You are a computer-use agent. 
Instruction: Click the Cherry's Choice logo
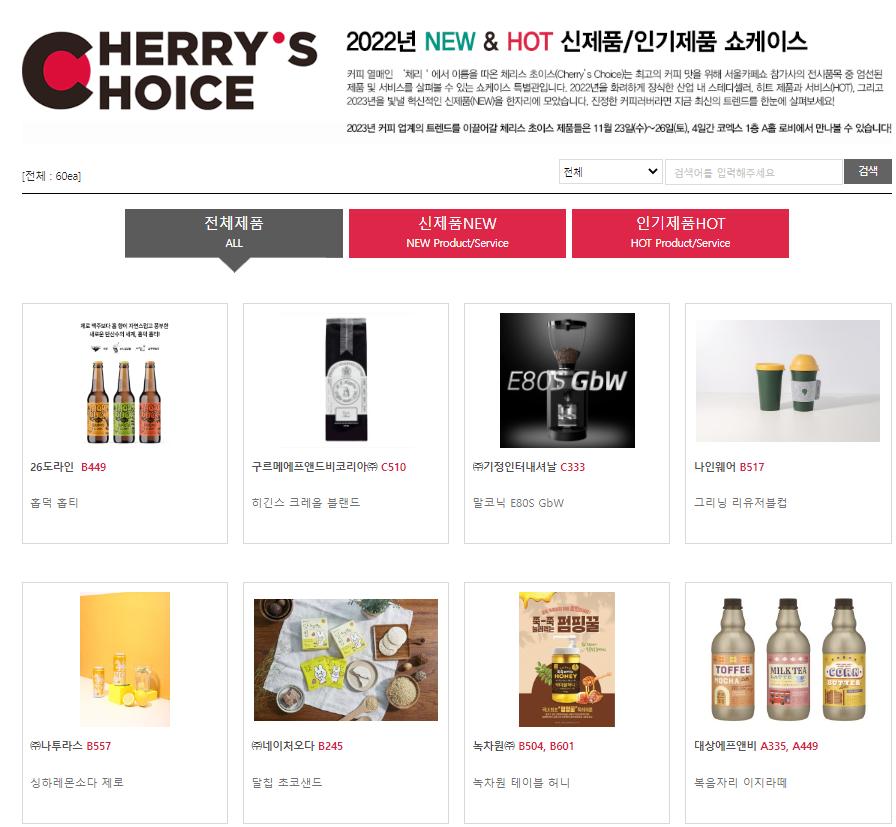coord(170,71)
